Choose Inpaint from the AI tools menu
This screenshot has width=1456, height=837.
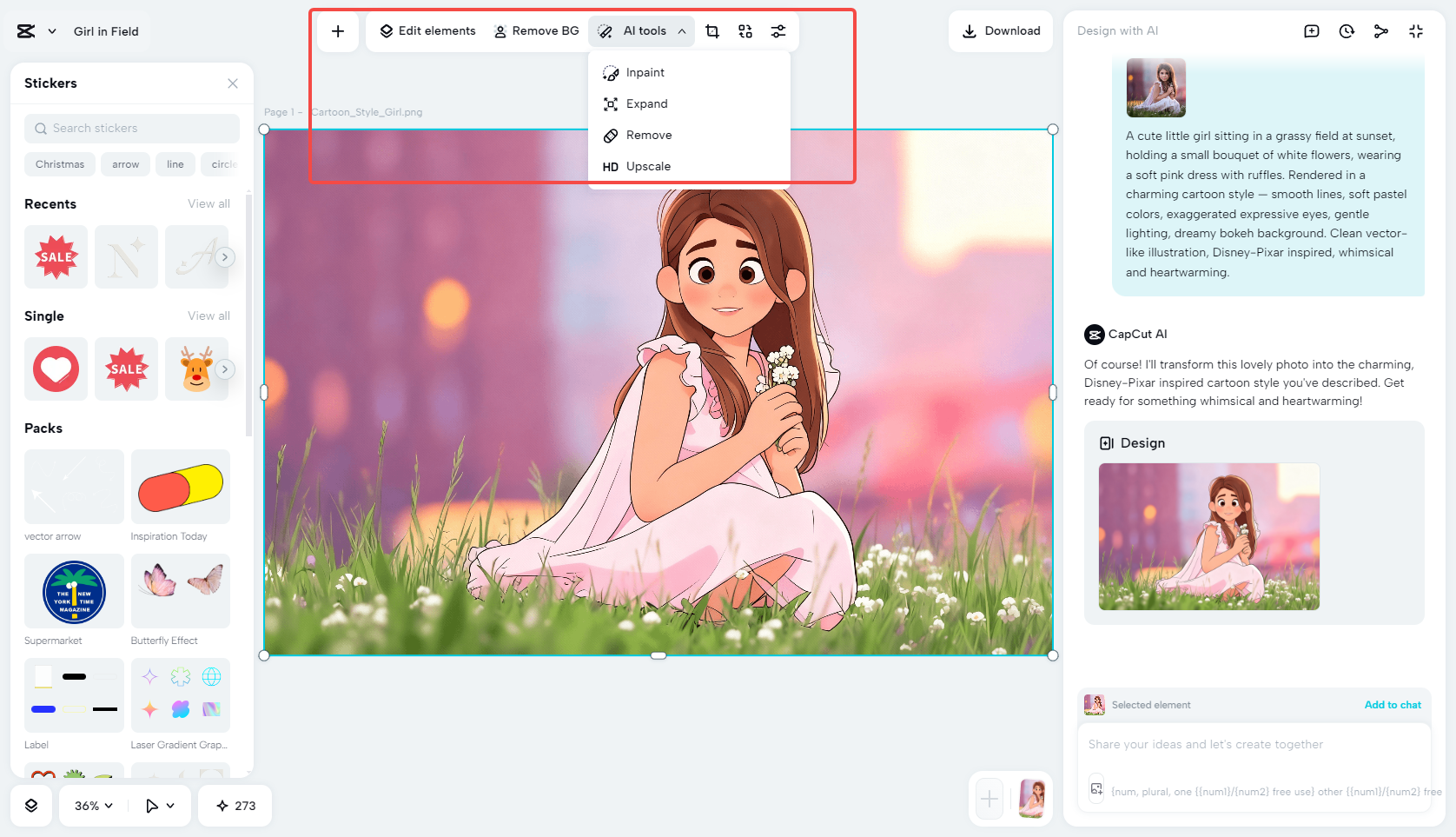646,72
